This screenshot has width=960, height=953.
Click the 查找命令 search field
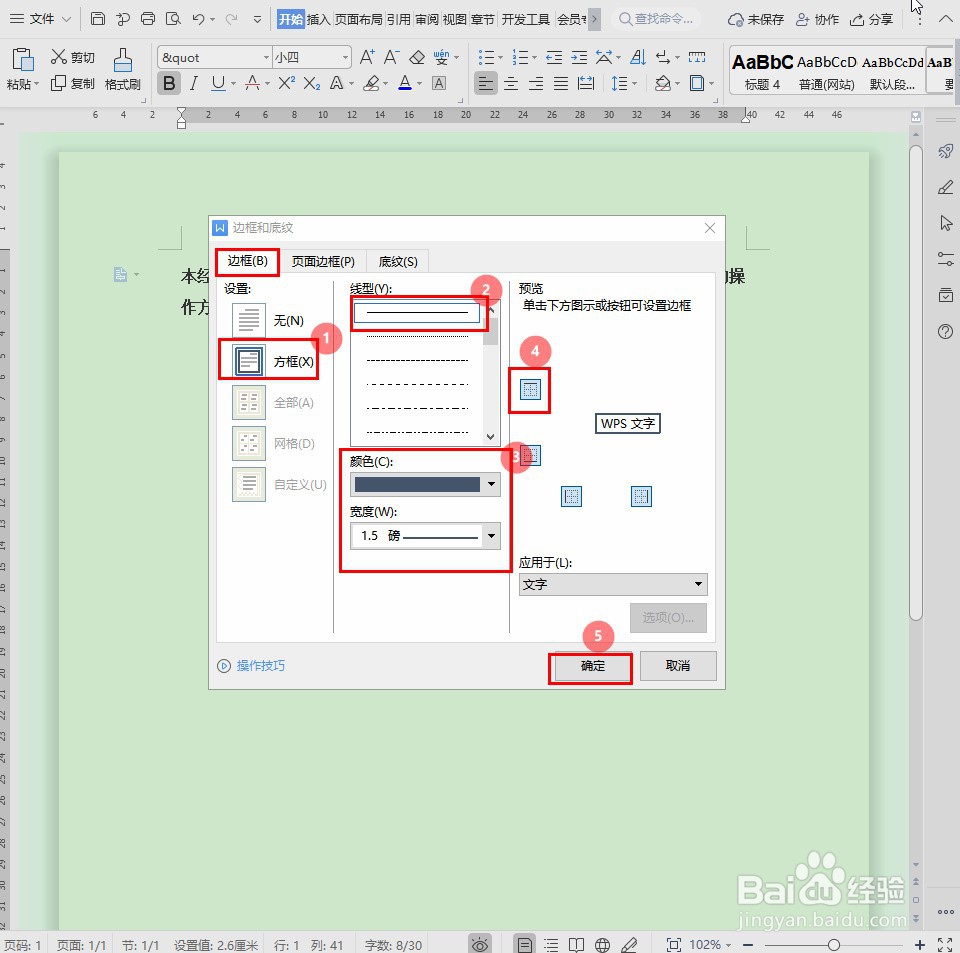(x=656, y=19)
